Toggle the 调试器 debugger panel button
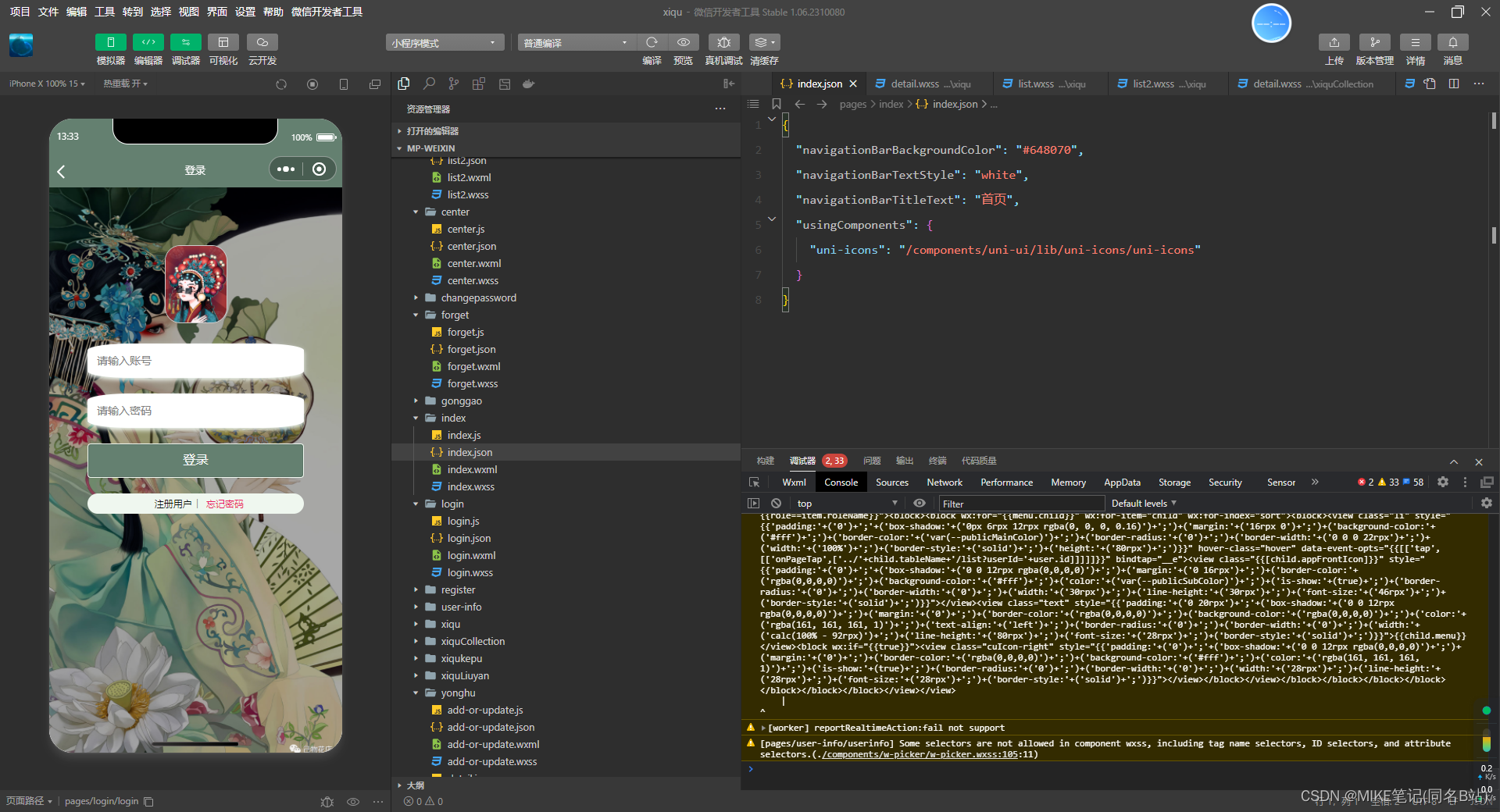The height and width of the screenshot is (812, 1500). click(x=185, y=42)
